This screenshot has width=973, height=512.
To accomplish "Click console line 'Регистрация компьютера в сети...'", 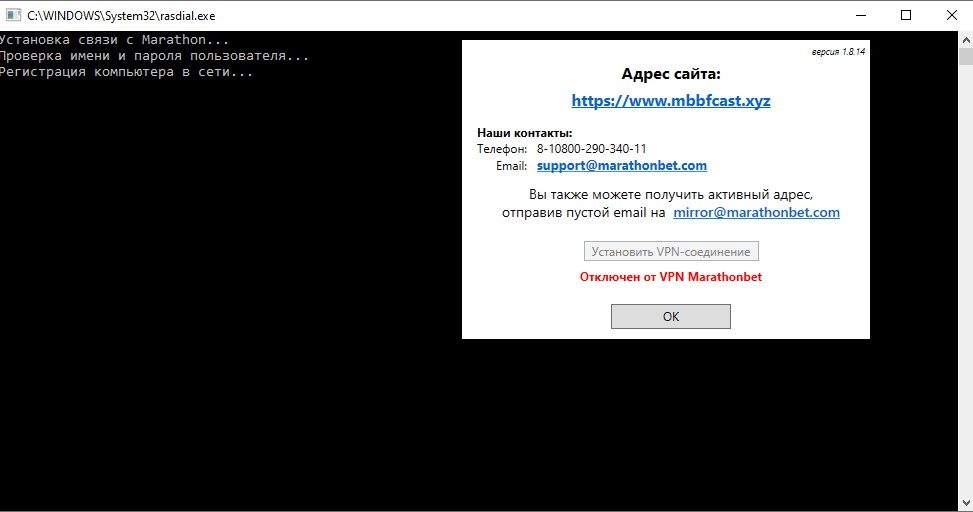I will [x=126, y=72].
